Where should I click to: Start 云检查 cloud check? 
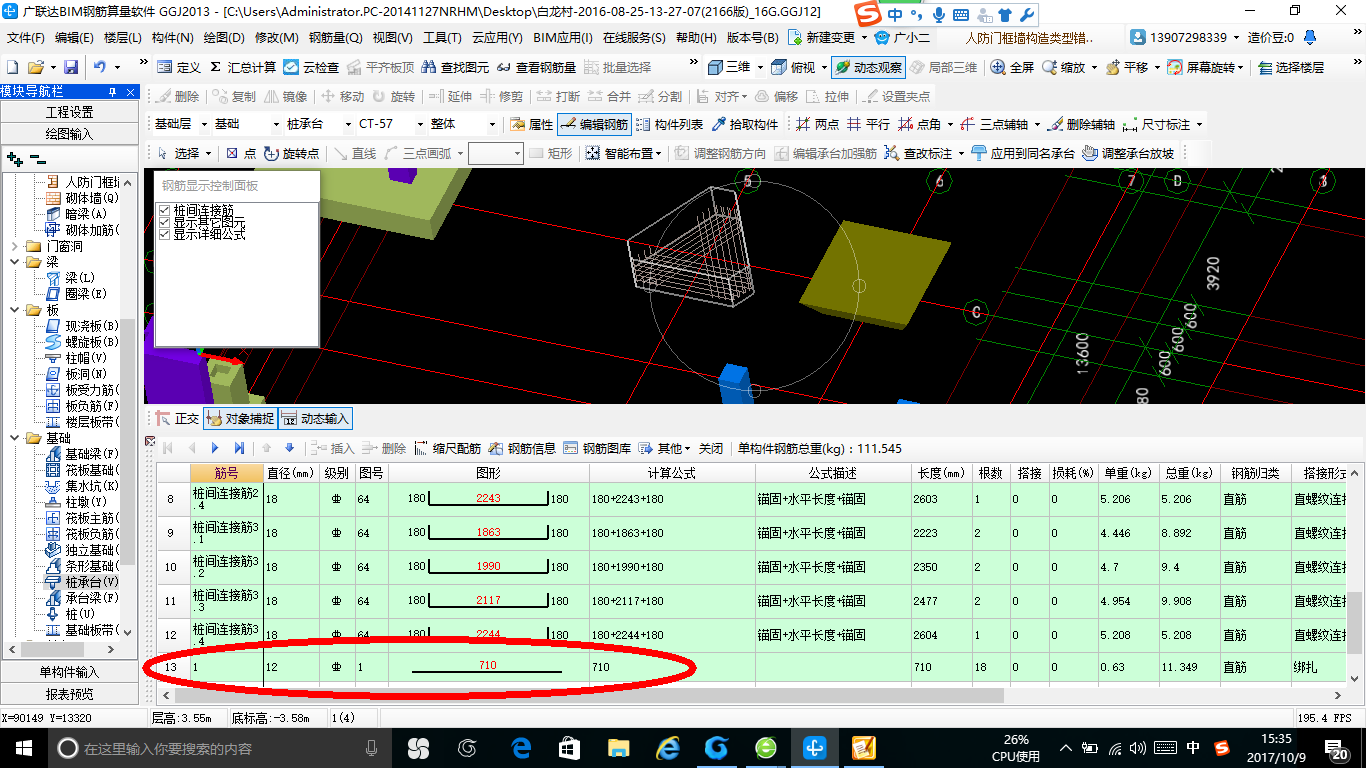311,68
